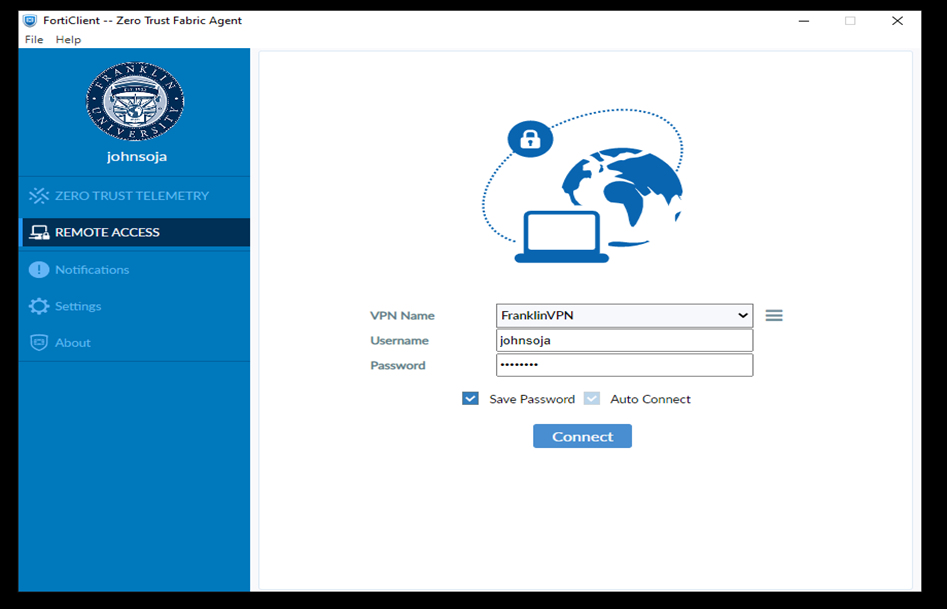Expand the VPN Name dropdown
Screen dimensions: 947x609
624,315
